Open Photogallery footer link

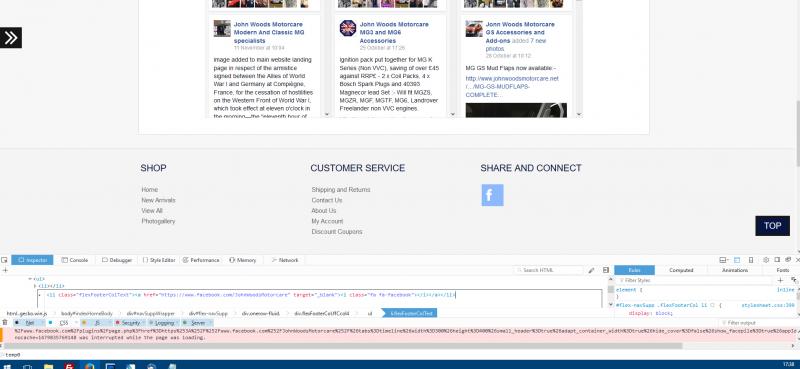click(x=158, y=221)
